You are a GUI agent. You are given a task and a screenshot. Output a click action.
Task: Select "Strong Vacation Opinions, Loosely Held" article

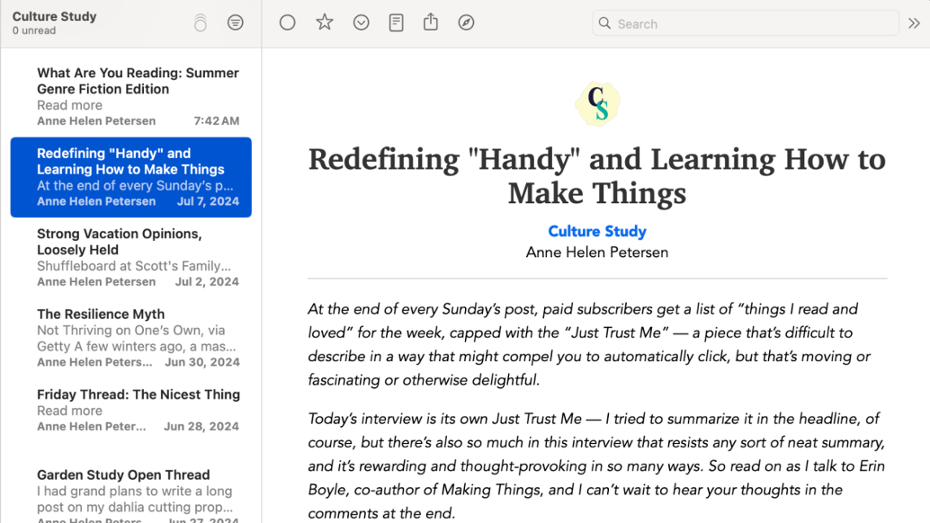click(138, 257)
